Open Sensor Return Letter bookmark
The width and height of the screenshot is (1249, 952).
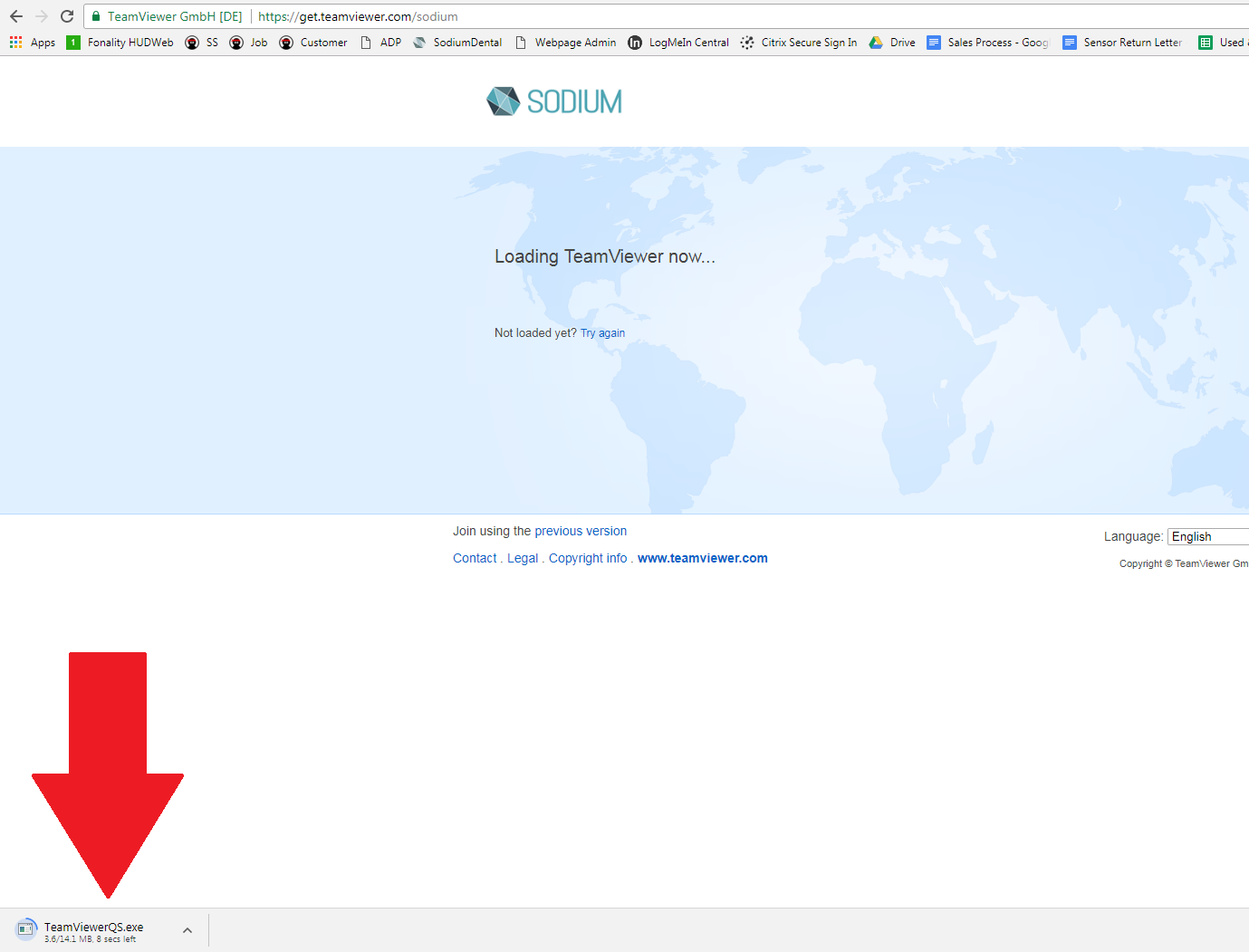pos(1122,43)
